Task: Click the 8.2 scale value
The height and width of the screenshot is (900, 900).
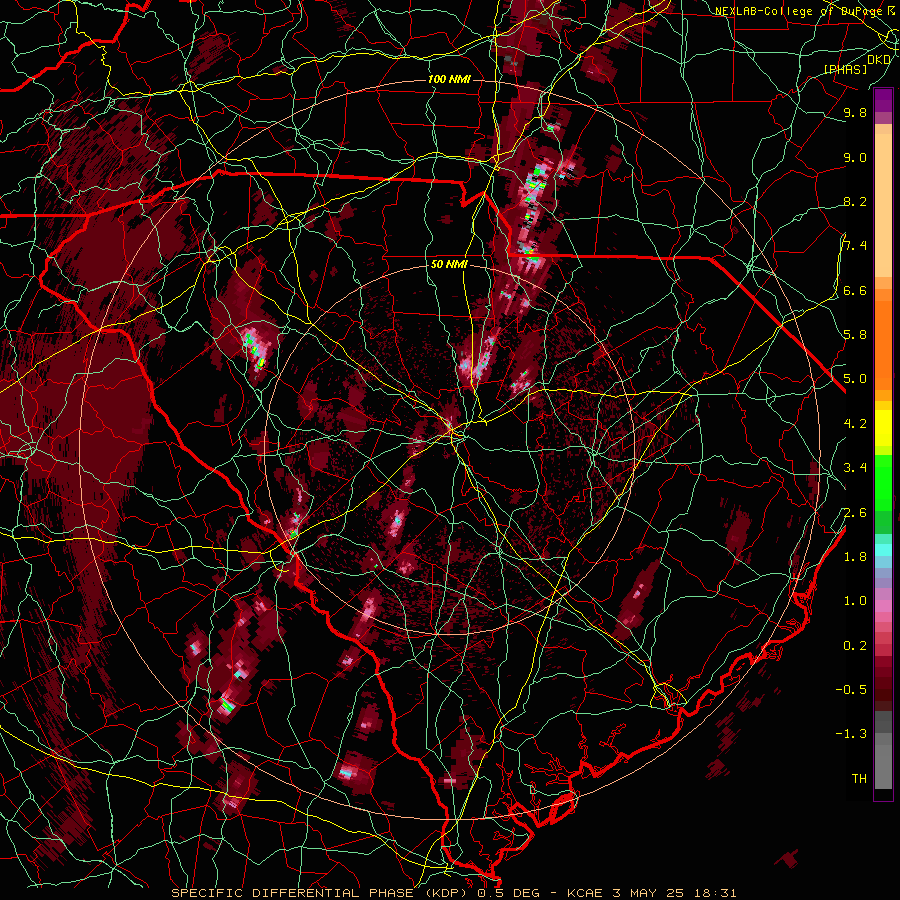Action: (x=855, y=201)
